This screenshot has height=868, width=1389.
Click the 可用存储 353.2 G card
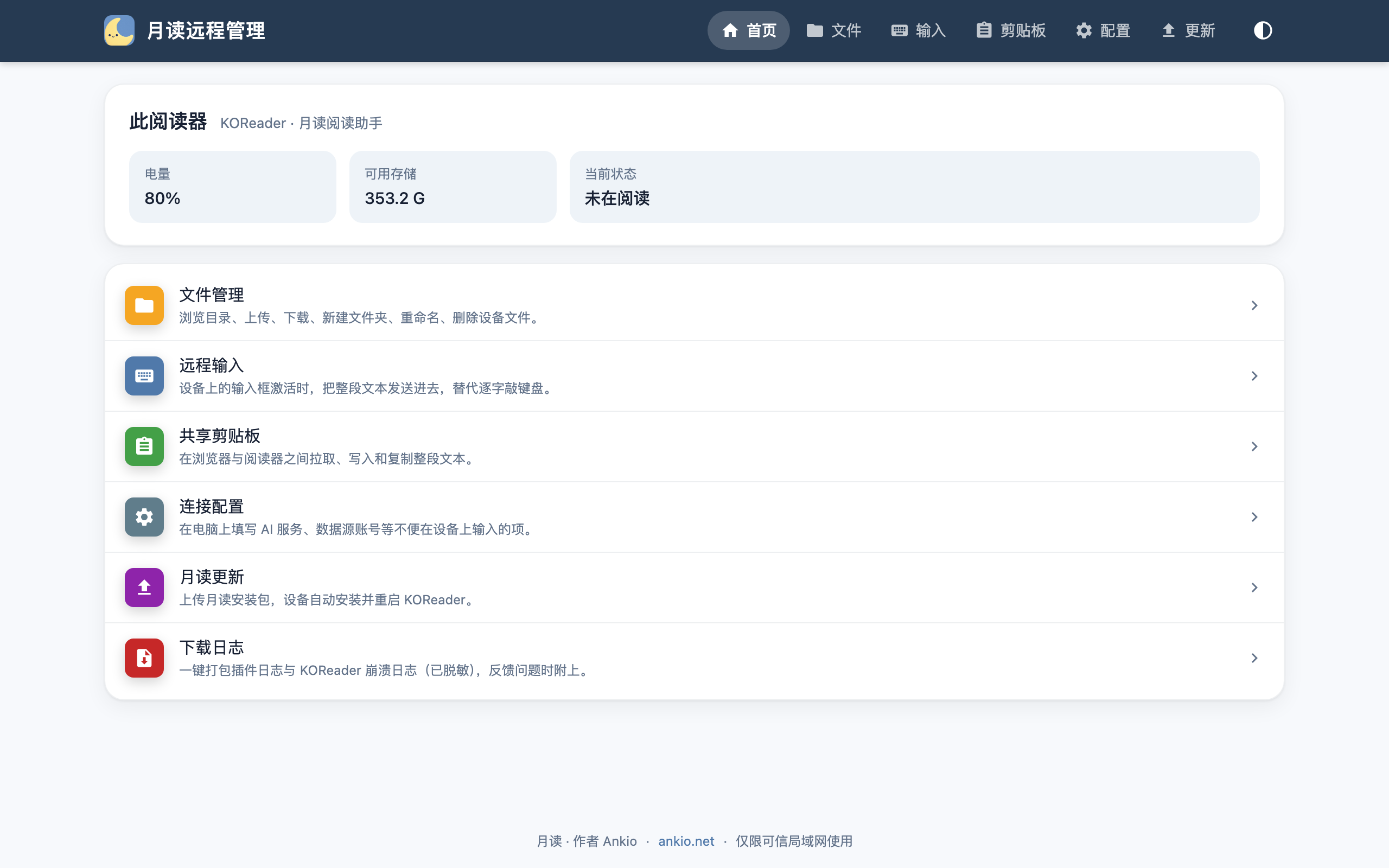coord(453,187)
